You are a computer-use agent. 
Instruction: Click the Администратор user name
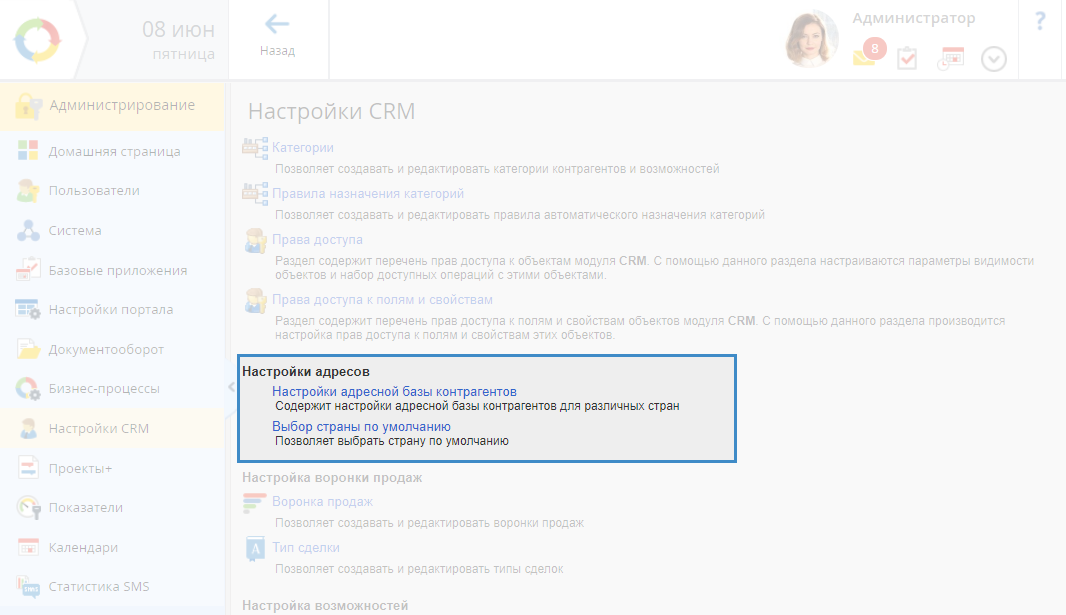coord(914,18)
